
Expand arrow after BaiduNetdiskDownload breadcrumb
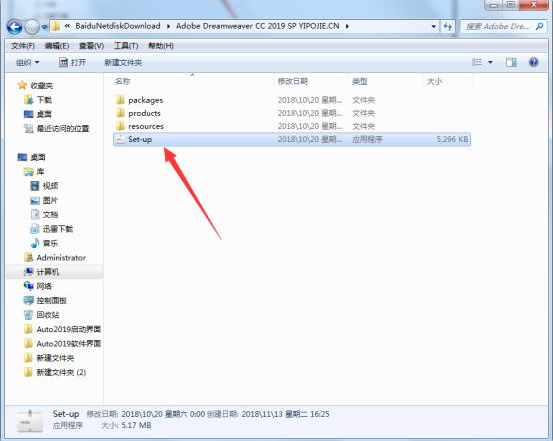pos(168,26)
